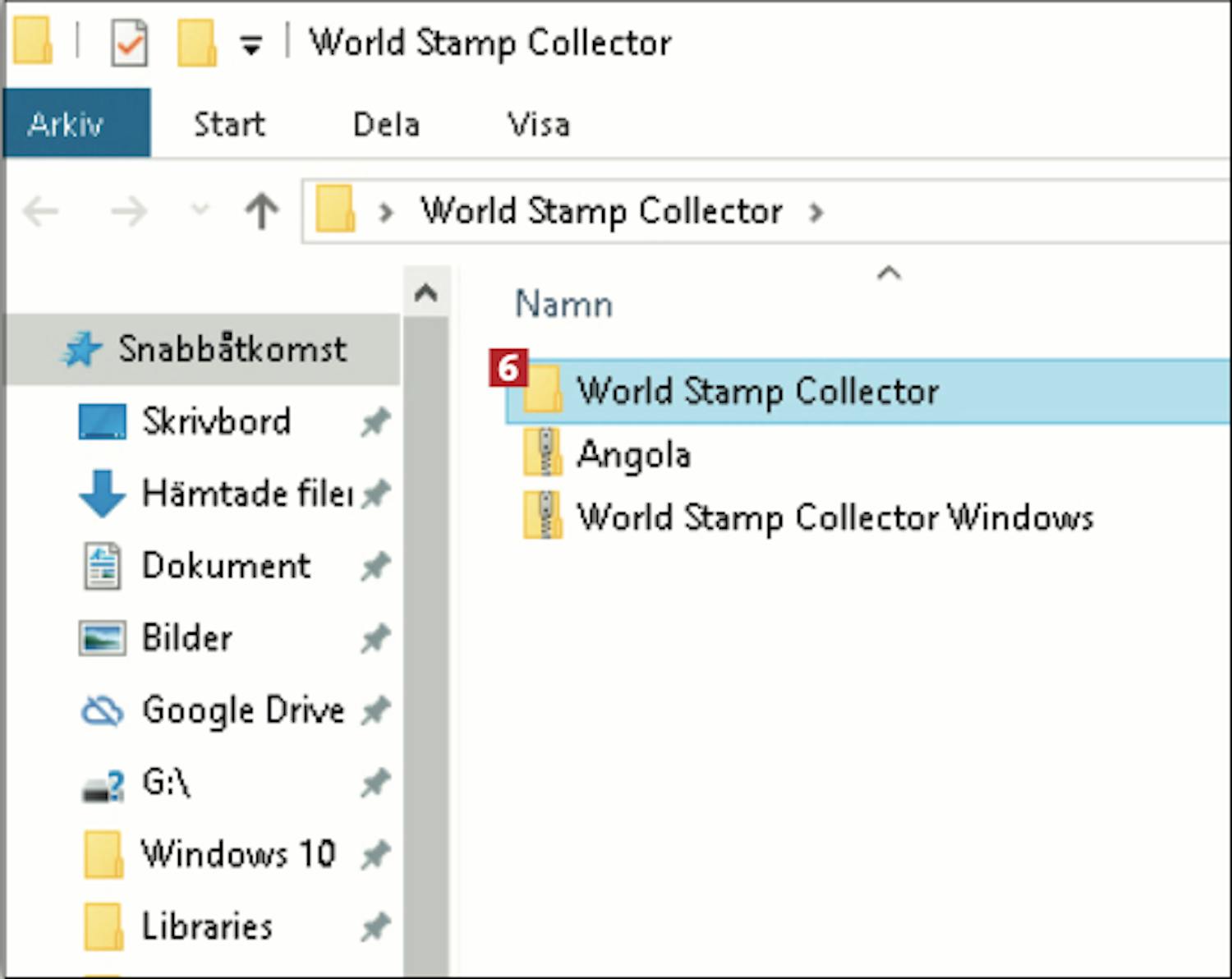Image resolution: width=1232 pixels, height=979 pixels.
Task: Select the Angola zip file
Action: click(633, 454)
